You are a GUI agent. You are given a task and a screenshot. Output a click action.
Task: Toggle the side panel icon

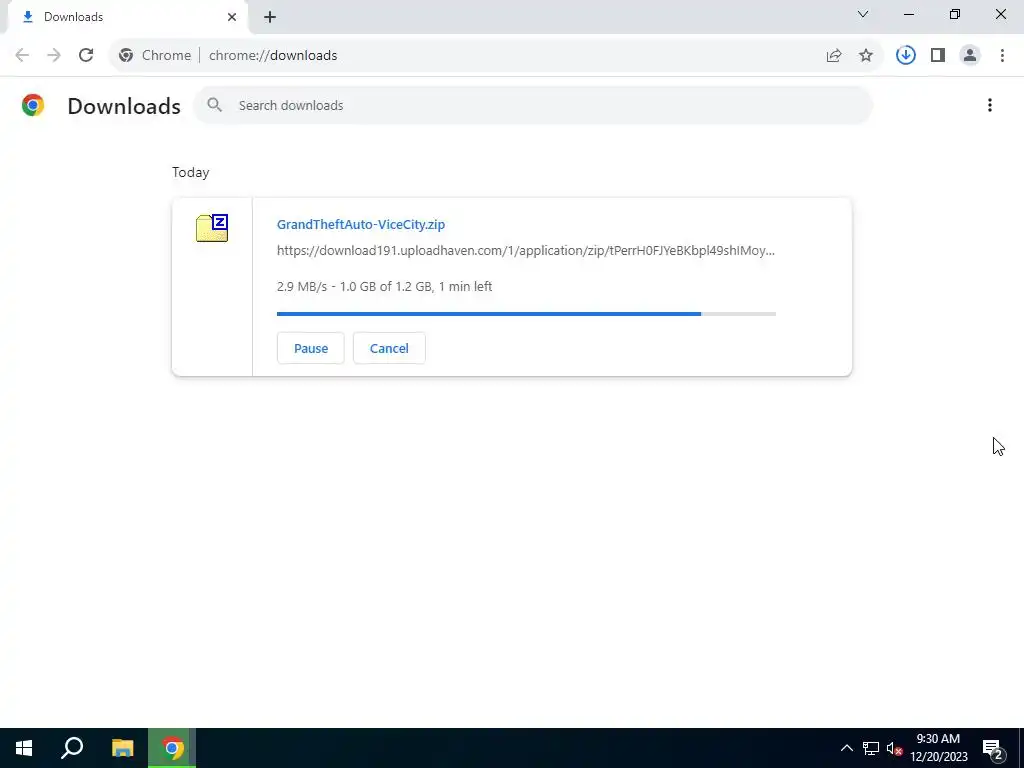[x=938, y=56]
